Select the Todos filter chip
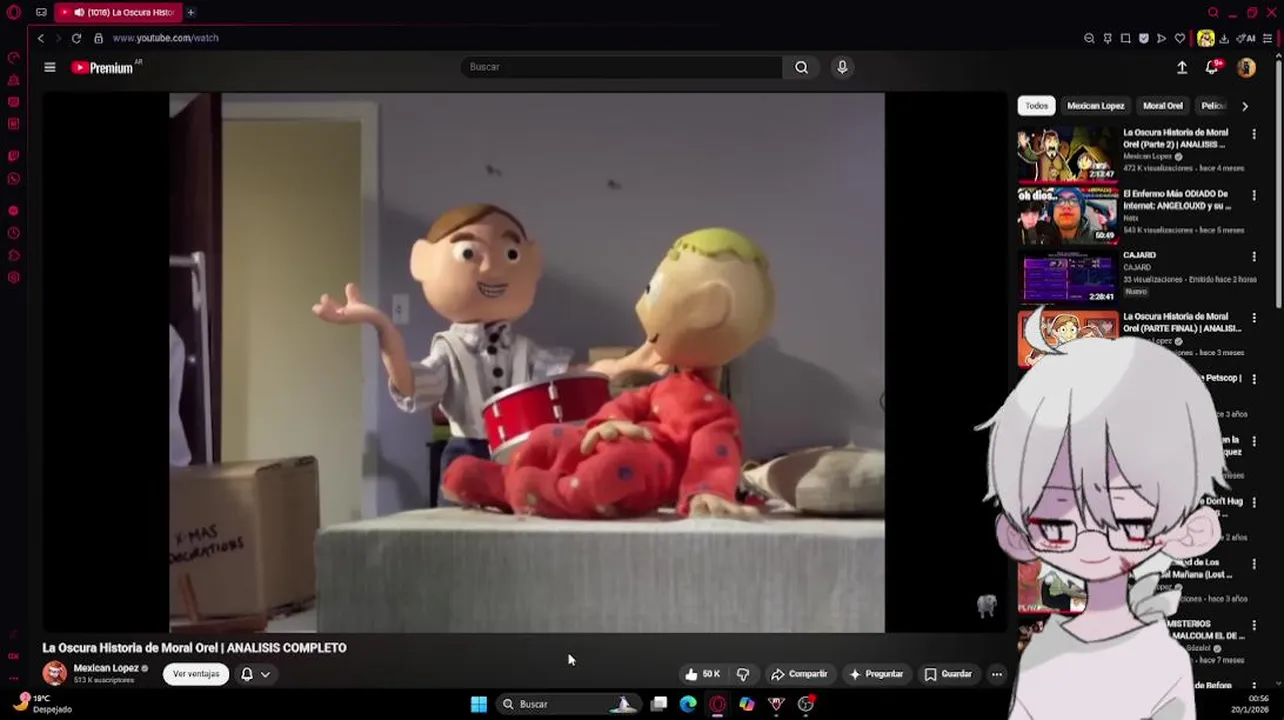1284x720 pixels. coord(1036,105)
